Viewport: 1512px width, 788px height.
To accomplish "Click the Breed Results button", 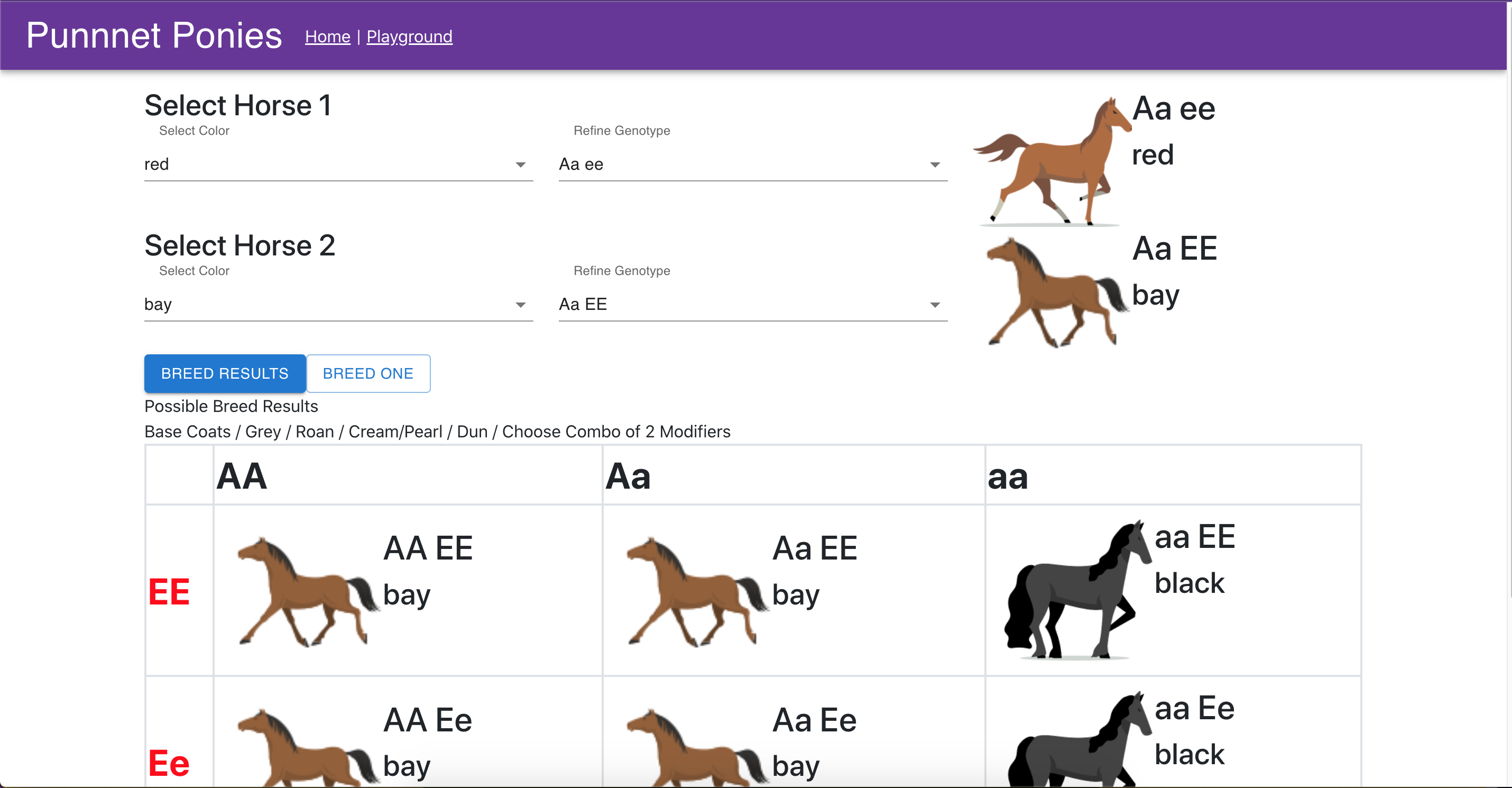I will coord(225,373).
